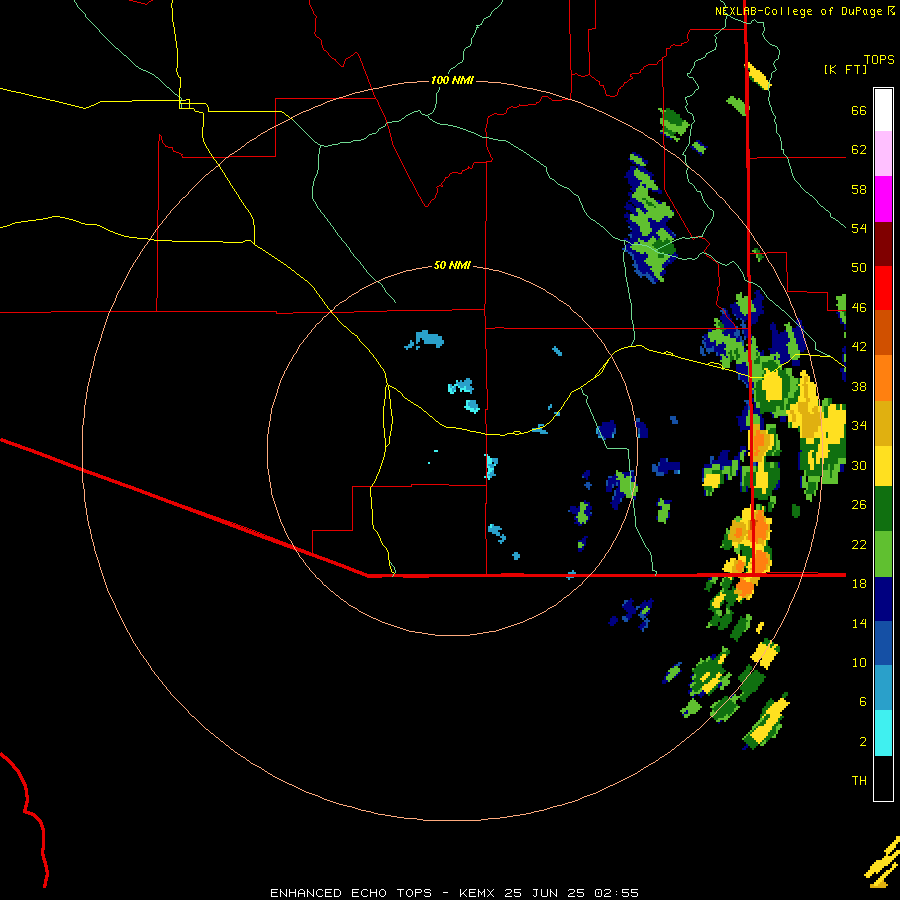Click the TOPS legend title
Image resolution: width=900 pixels, height=900 pixels.
click(x=879, y=59)
